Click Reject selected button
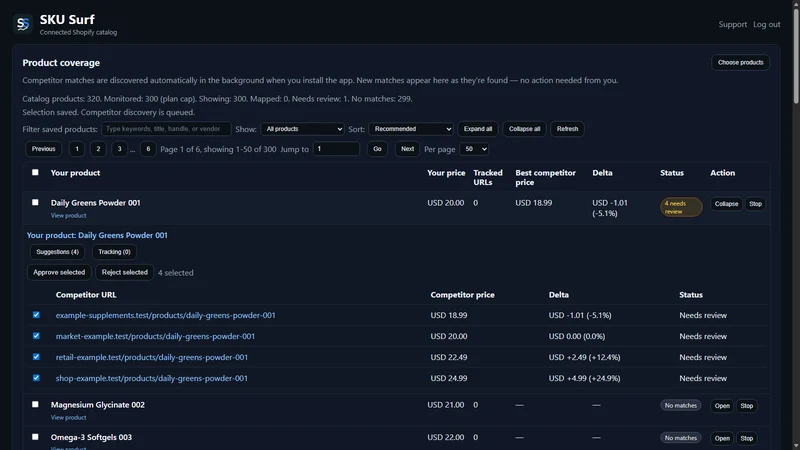This screenshot has width=800, height=450. (124, 272)
